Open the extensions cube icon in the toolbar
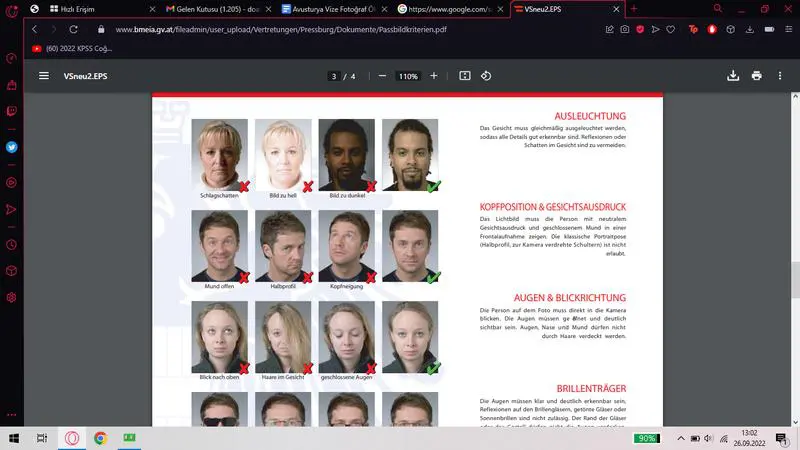800x450 pixels. click(731, 30)
